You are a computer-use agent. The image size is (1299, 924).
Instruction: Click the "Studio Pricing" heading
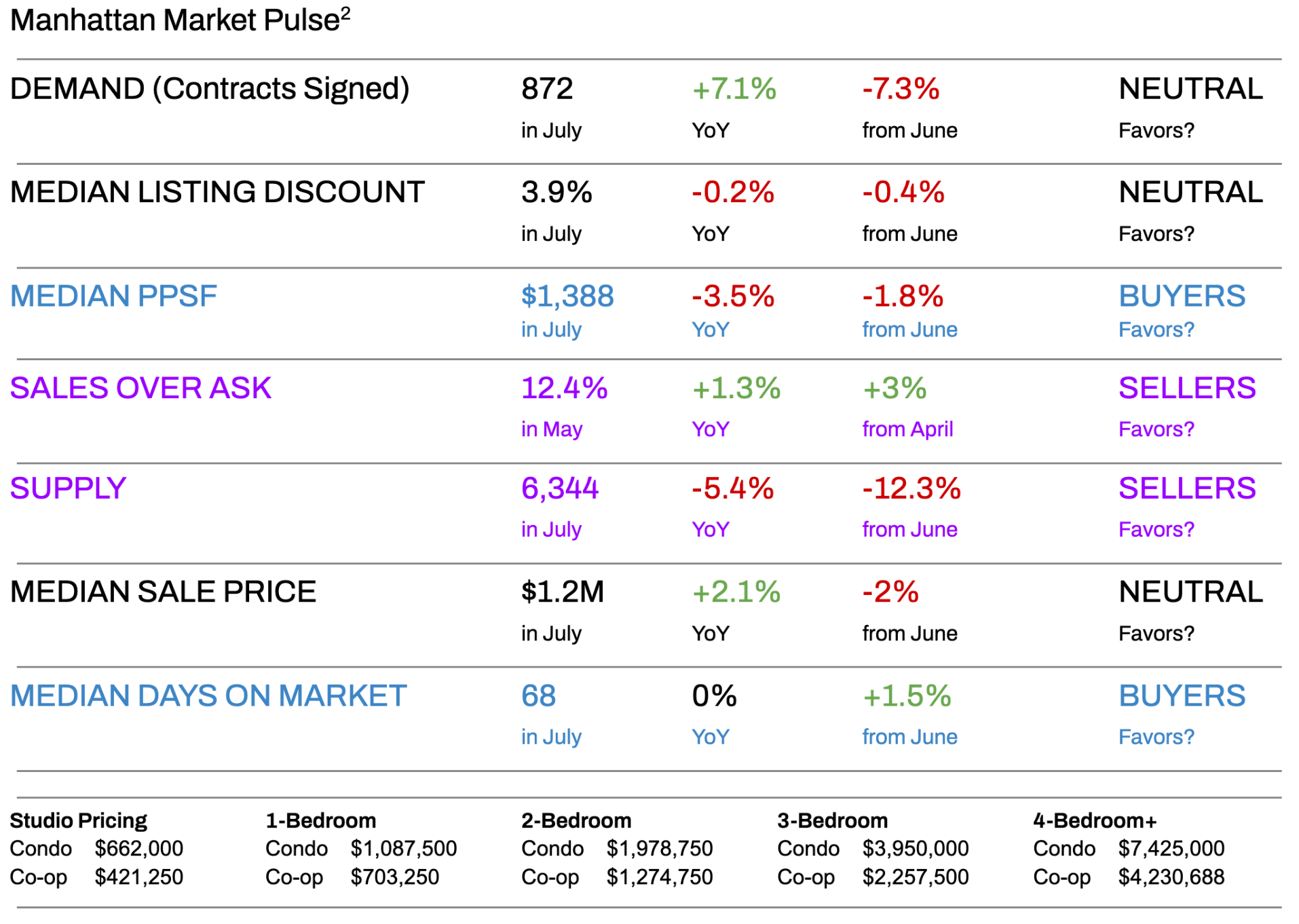78,820
